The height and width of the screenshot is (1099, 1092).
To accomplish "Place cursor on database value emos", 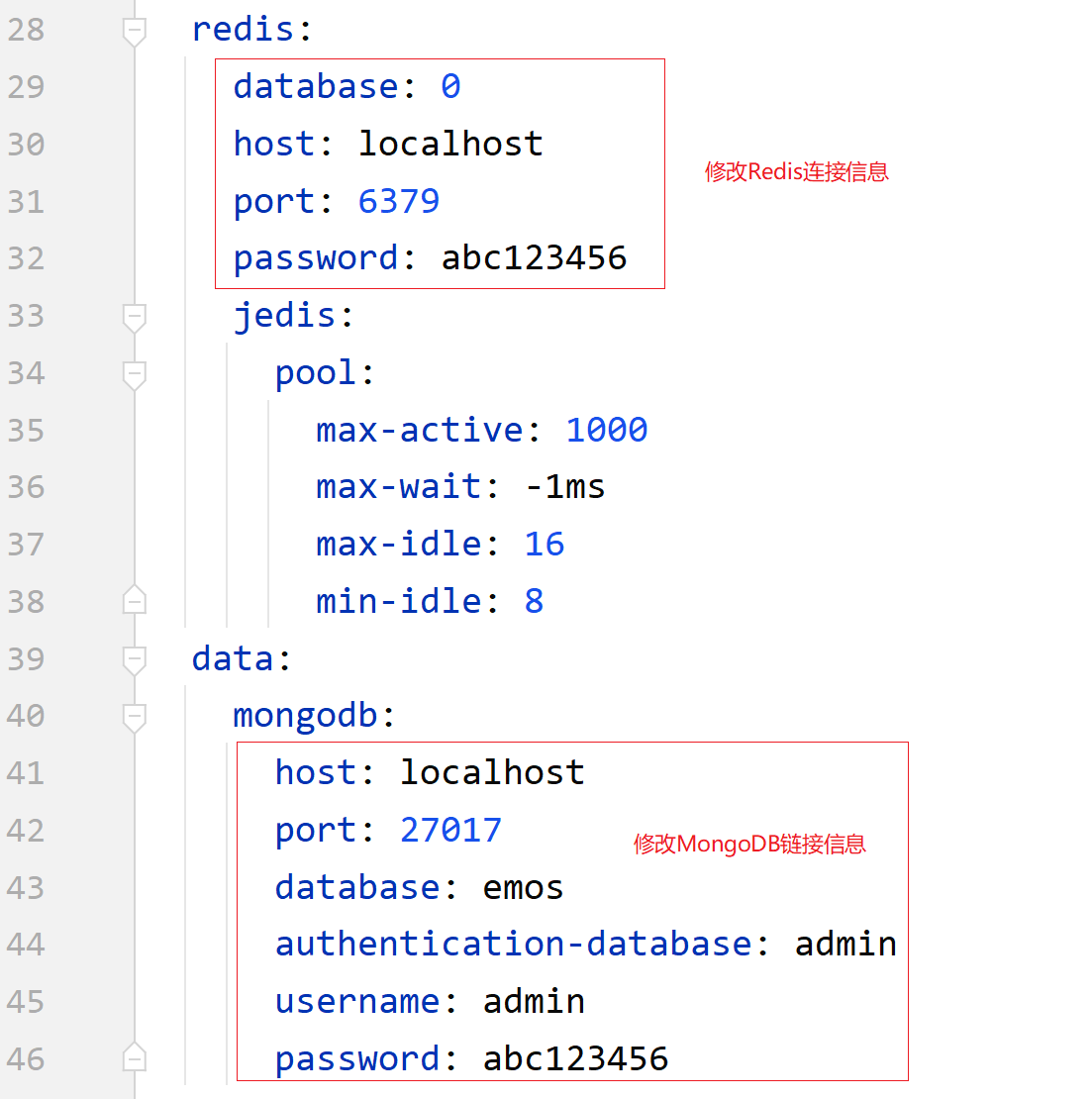I will pyautogui.click(x=523, y=887).
